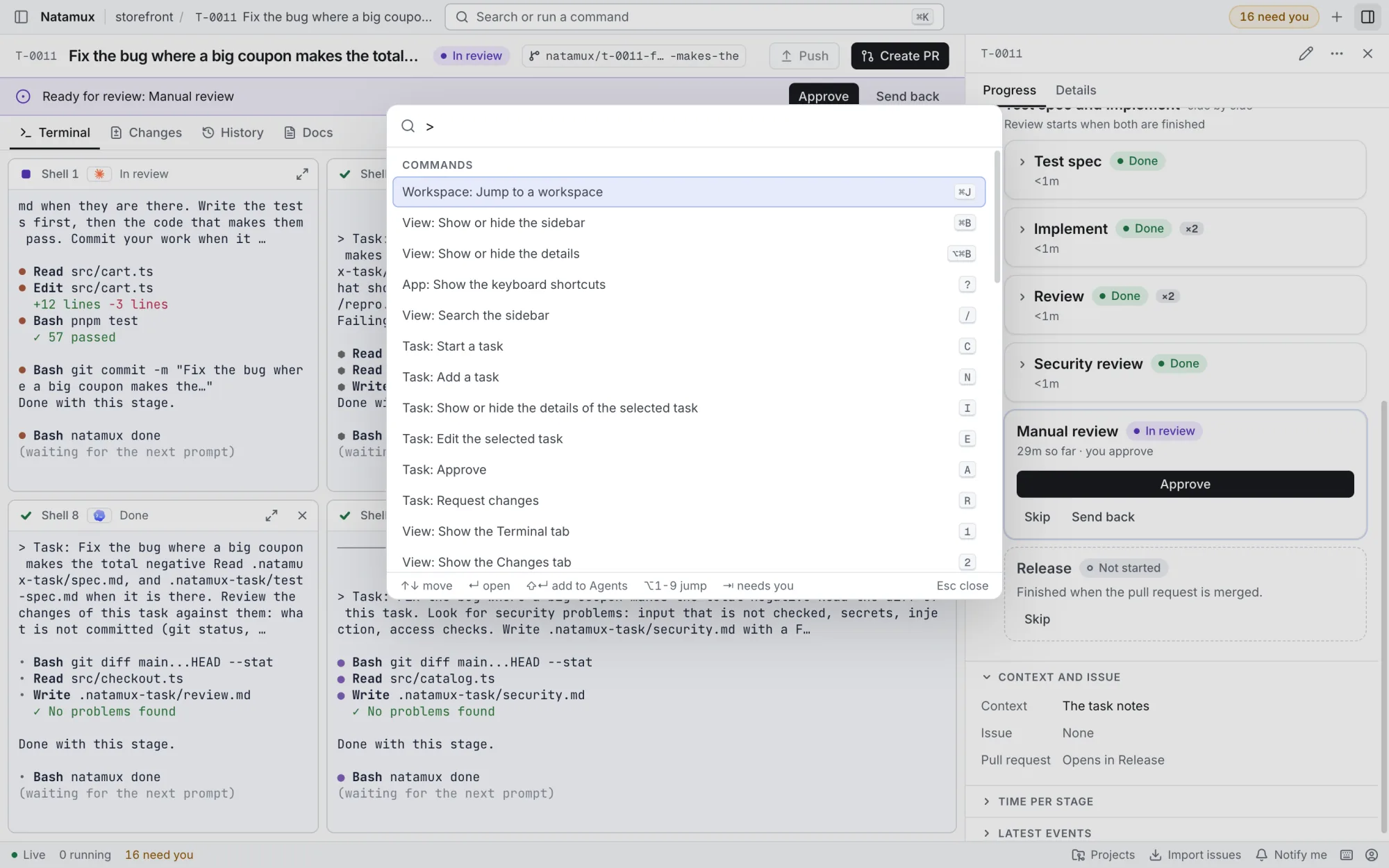
Task: Click the account icon in status bar
Action: point(1371,855)
